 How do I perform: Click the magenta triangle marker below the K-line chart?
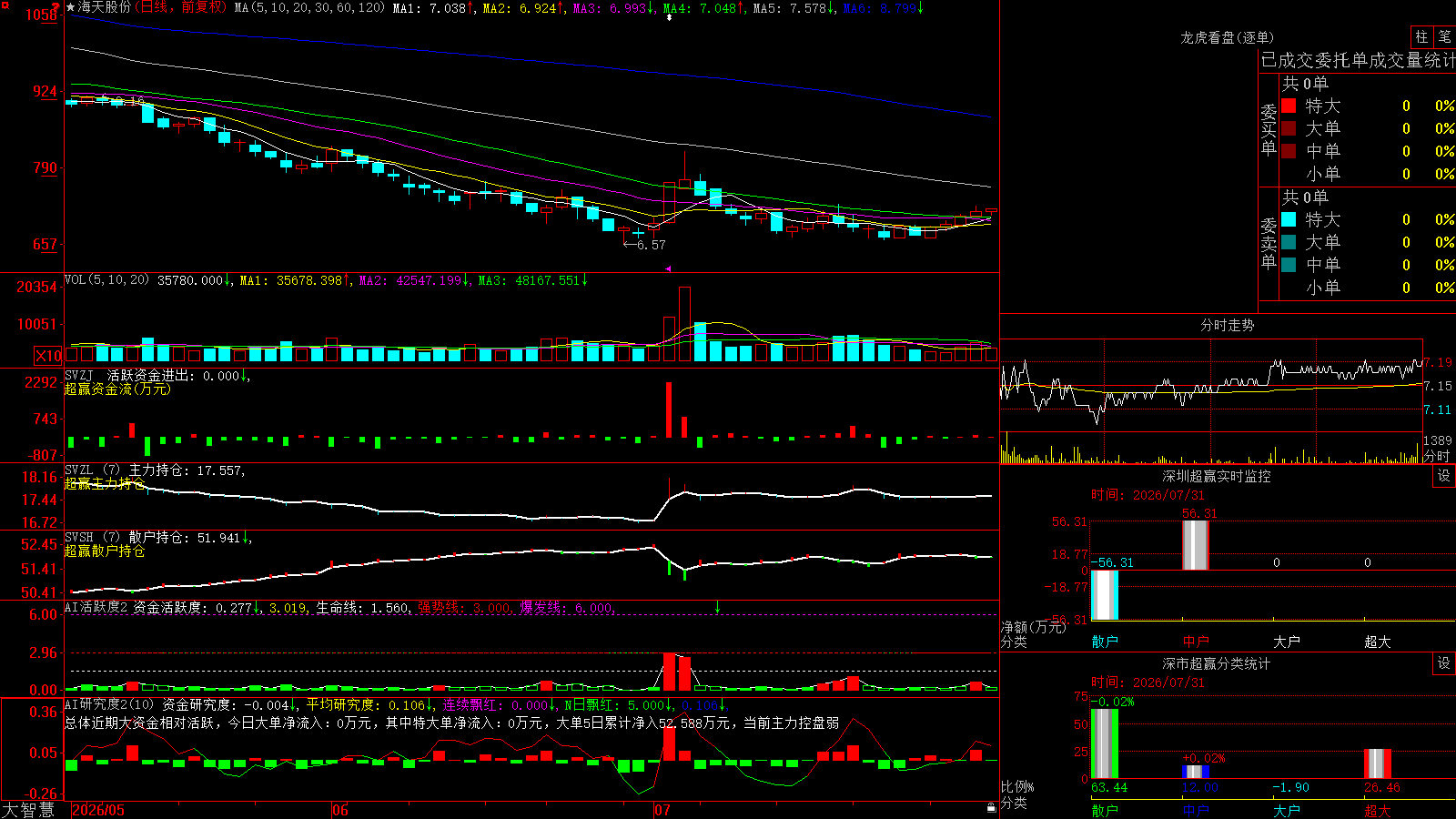point(668,268)
